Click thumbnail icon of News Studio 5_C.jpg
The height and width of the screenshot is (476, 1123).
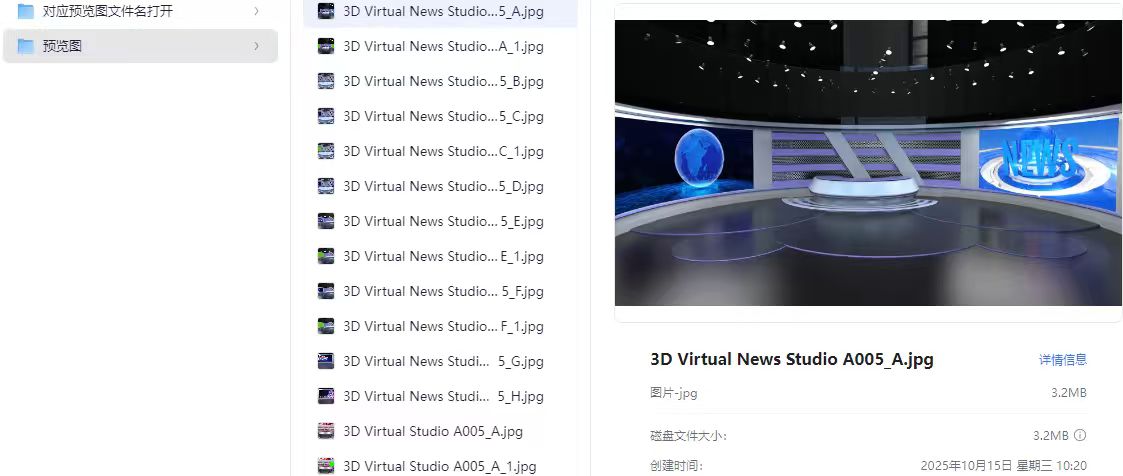click(x=326, y=116)
